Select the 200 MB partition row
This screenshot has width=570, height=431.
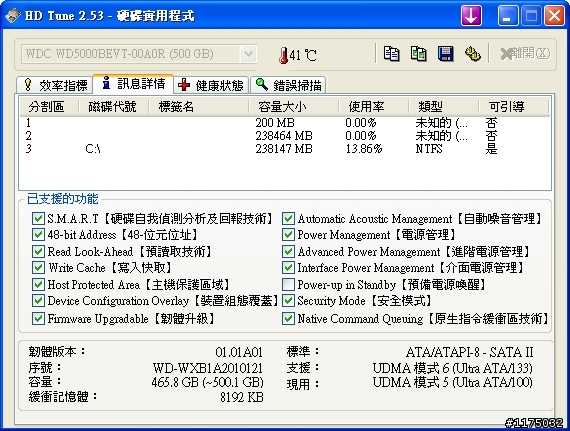click(x=285, y=123)
